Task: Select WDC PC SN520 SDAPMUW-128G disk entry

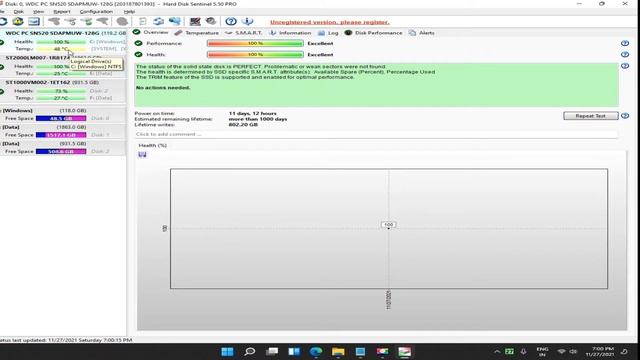Action: (x=63, y=41)
